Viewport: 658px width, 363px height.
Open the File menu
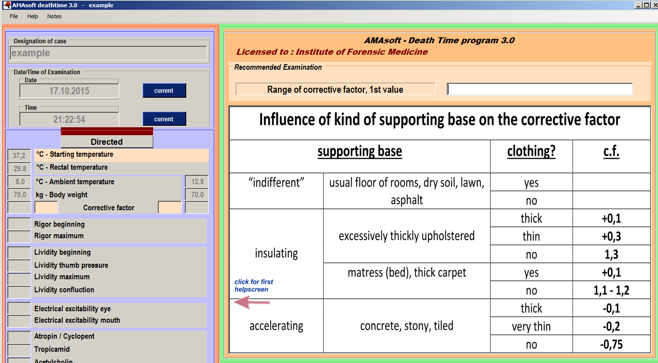coord(14,16)
